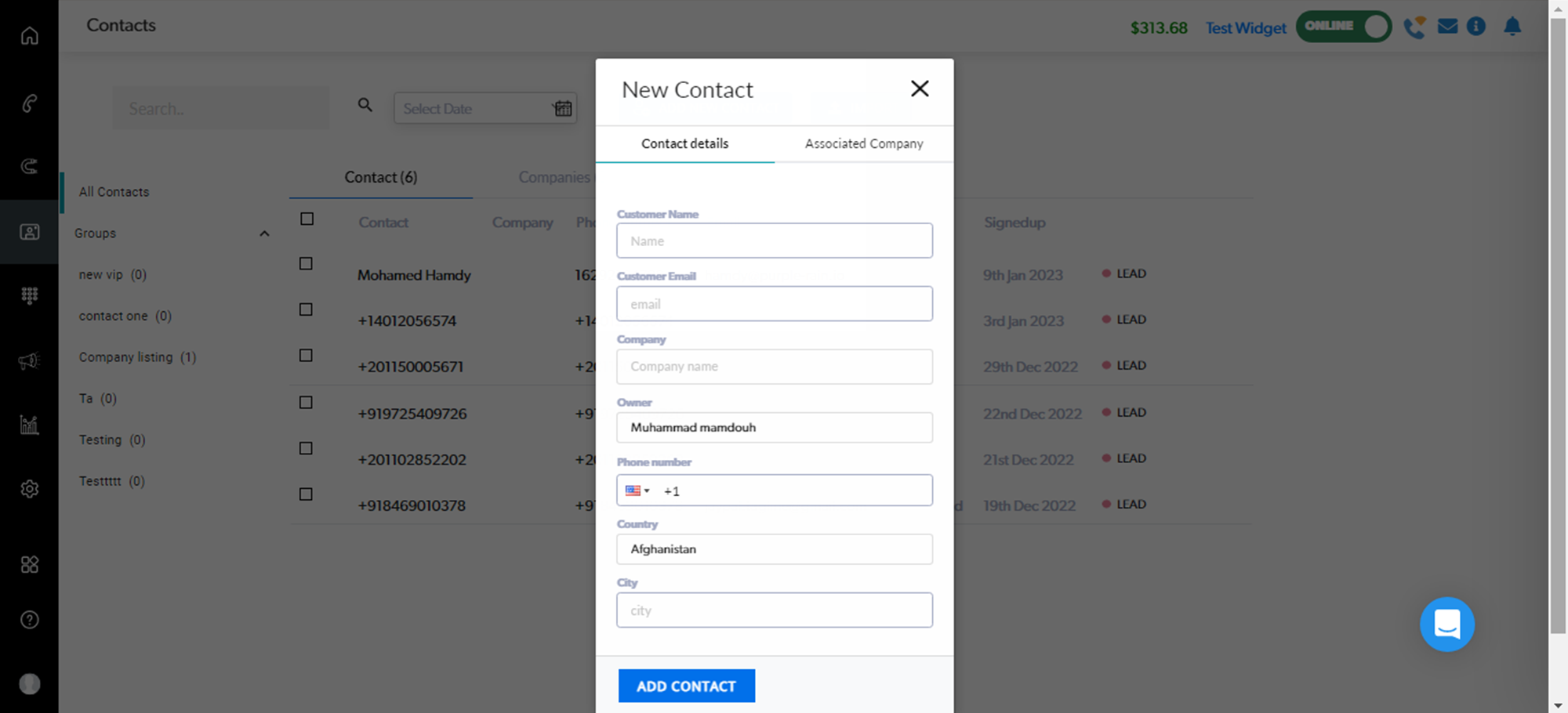Click the Customer Name input field
The width and height of the screenshot is (1568, 713).
tap(774, 241)
